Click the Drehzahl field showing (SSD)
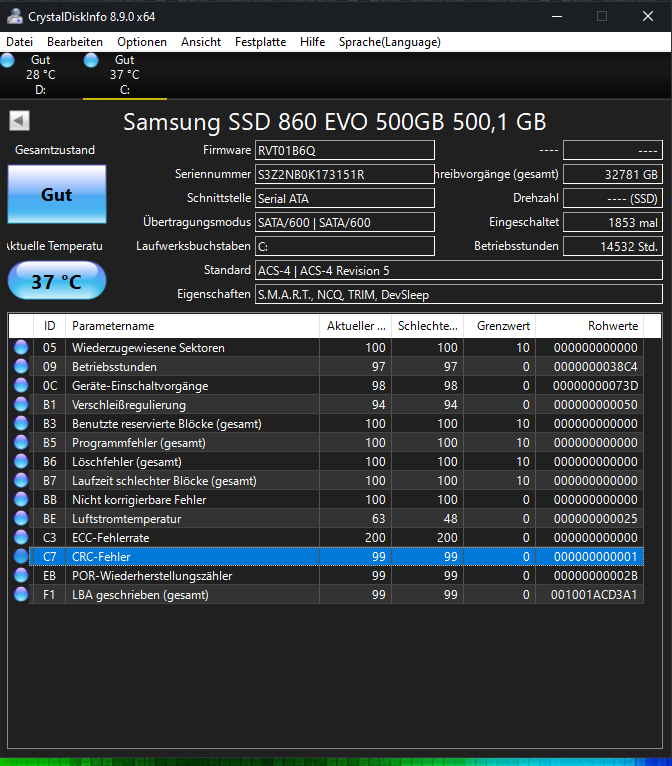Screen dimensions: 672x766 click(613, 198)
